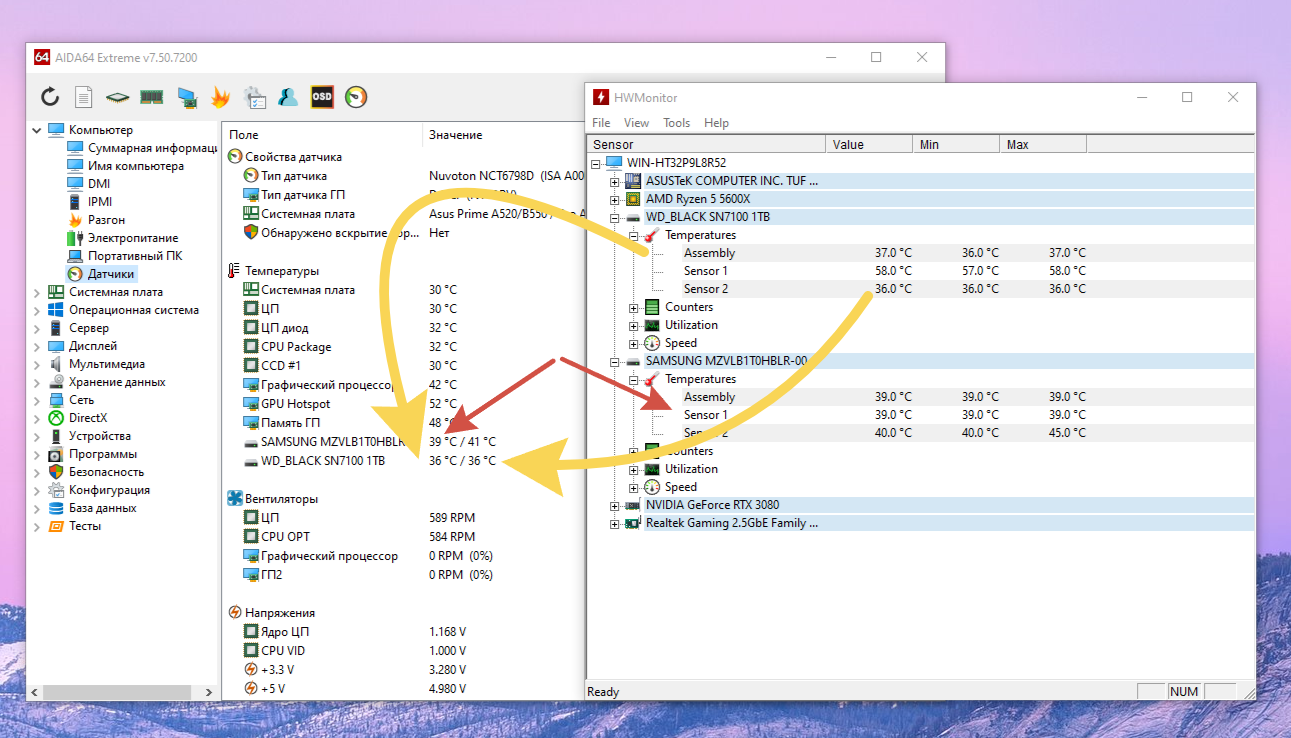
Task: Click the Операционная система Windows logo icon
Action: (56, 310)
